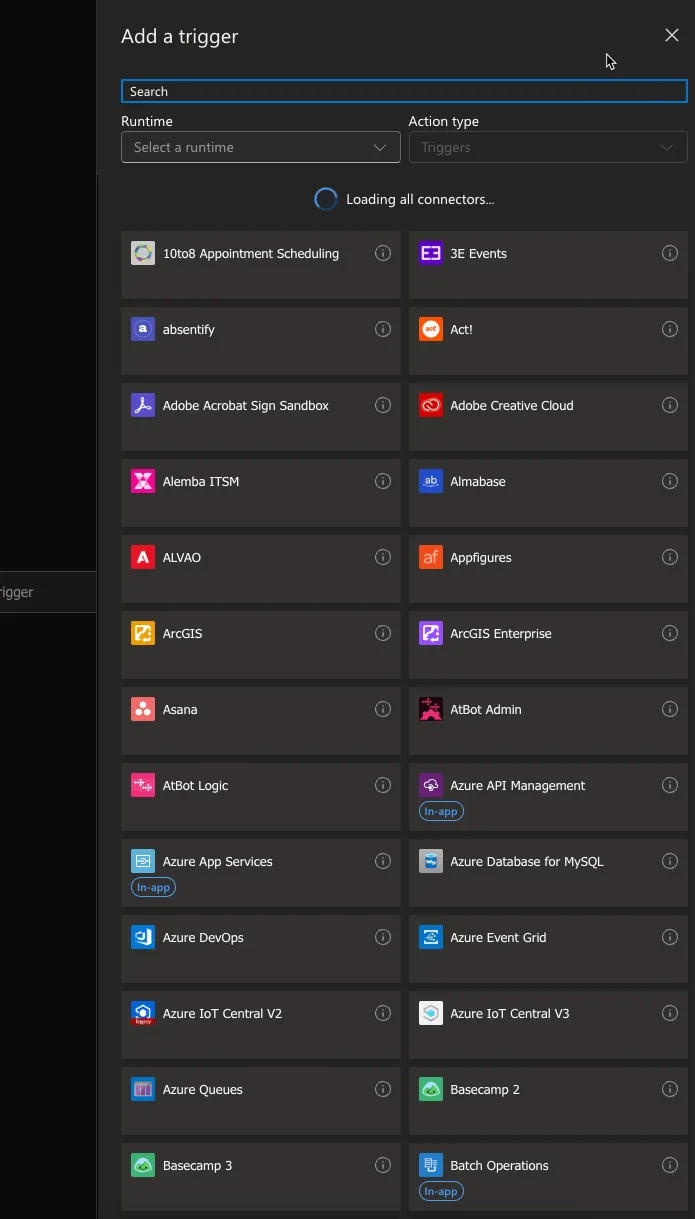The width and height of the screenshot is (695, 1219).
Task: Click the 'Azure Database for MySQL' label
Action: coord(527,862)
